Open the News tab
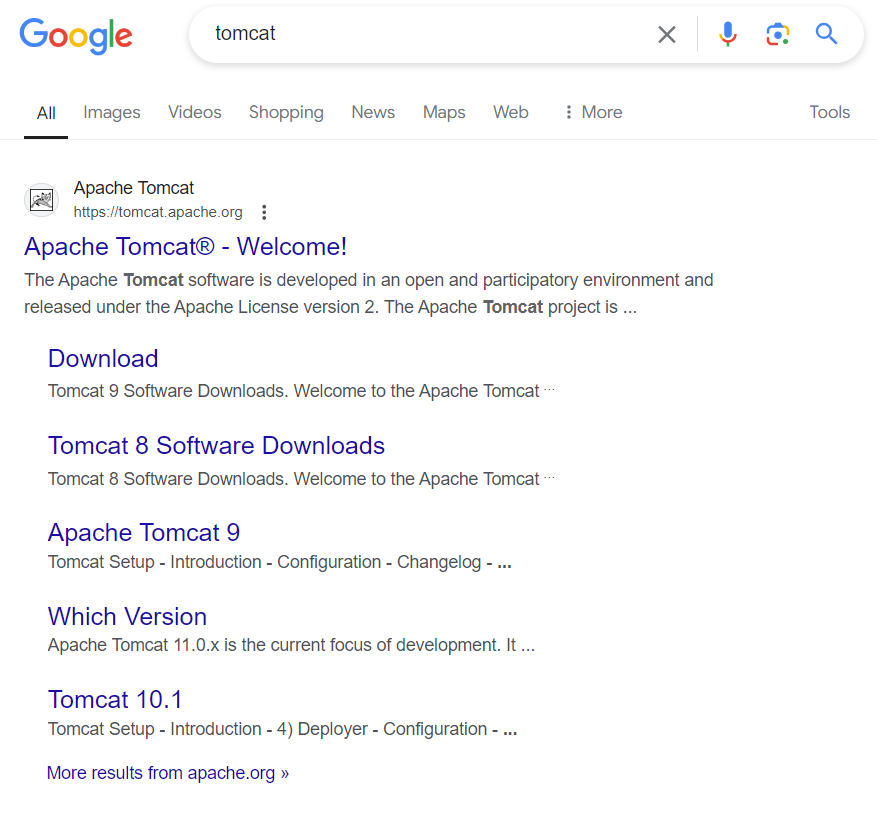This screenshot has width=877, height=814. pyautogui.click(x=373, y=112)
